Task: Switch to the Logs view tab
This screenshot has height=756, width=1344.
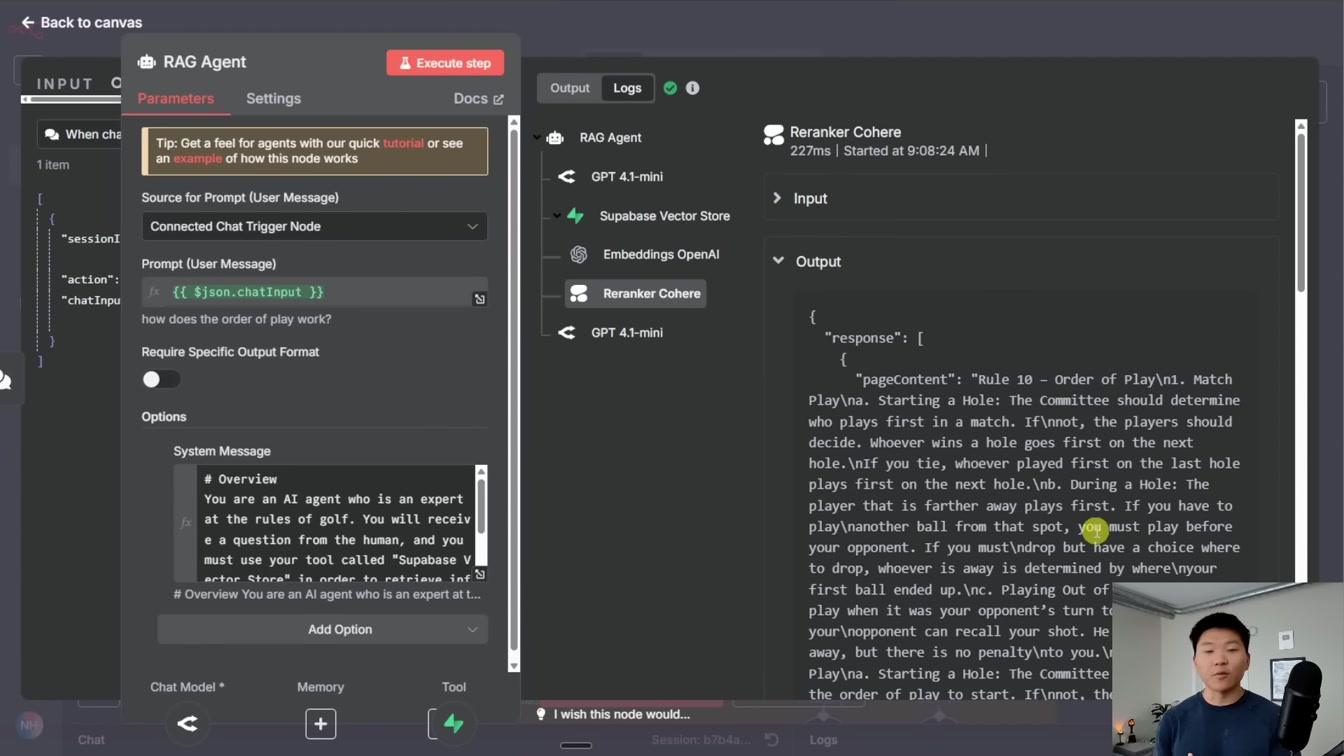Action: [x=627, y=88]
